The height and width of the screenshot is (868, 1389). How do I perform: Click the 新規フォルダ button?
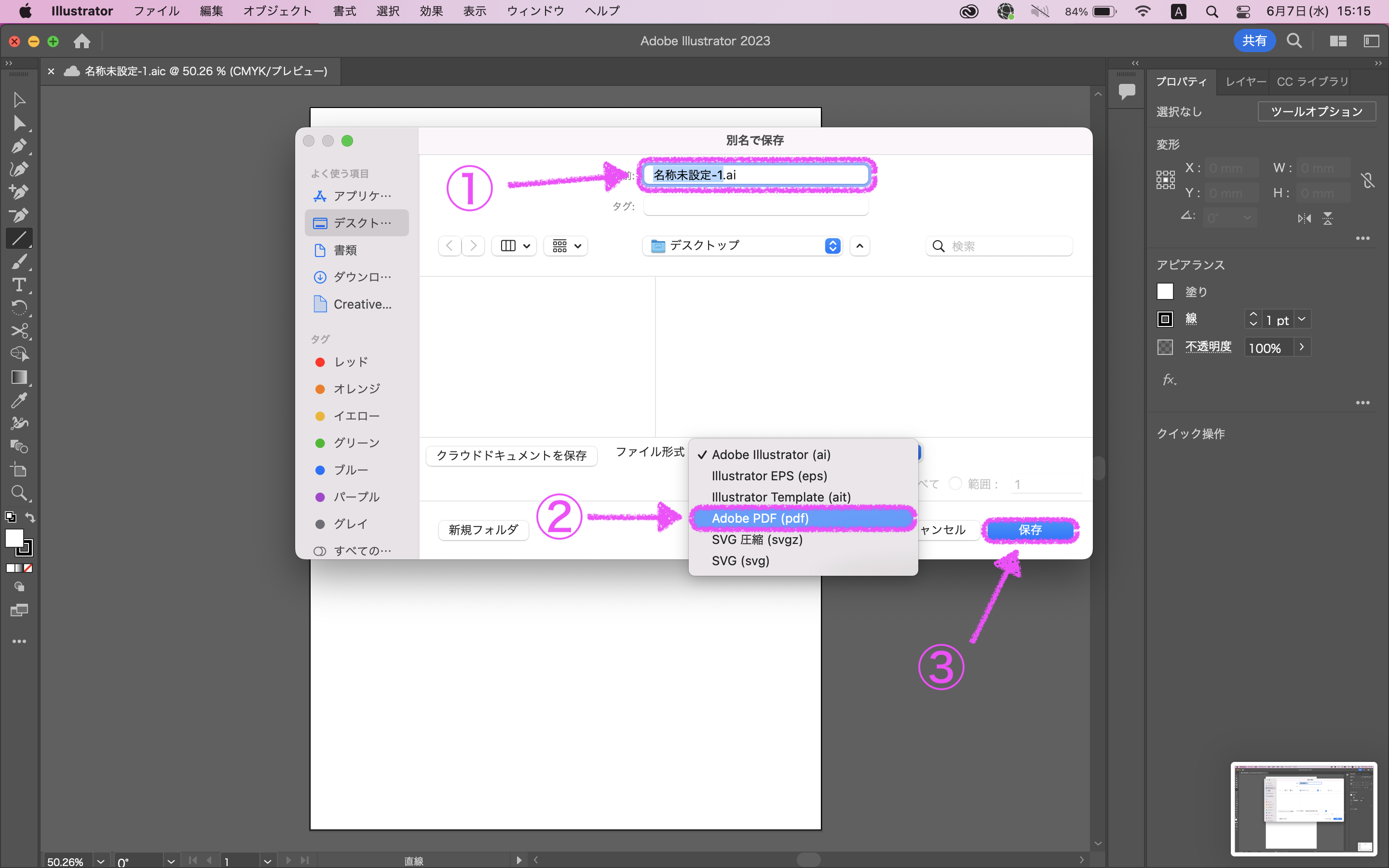tap(483, 530)
